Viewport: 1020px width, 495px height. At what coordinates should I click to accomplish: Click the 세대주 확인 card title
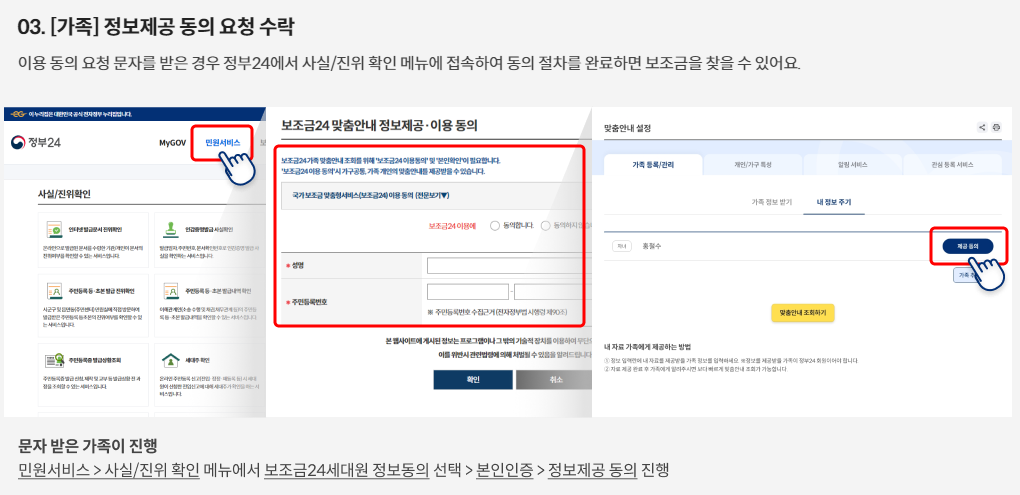[200, 360]
